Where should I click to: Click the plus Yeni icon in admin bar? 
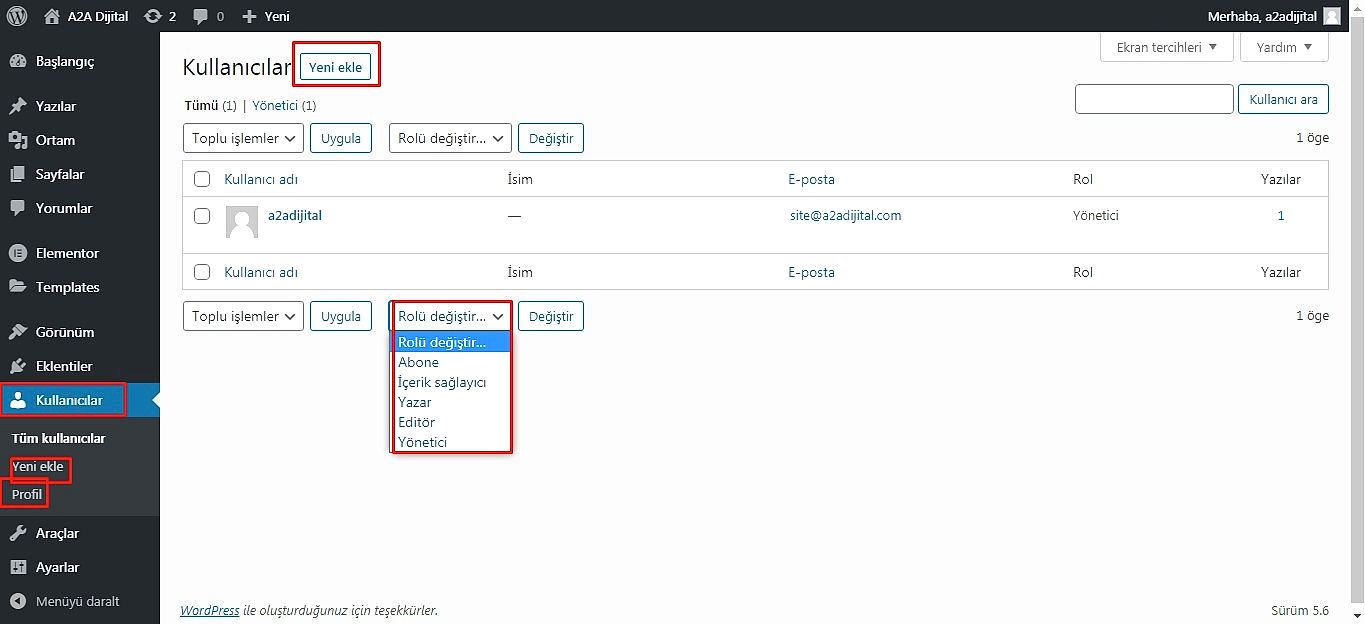[x=250, y=16]
